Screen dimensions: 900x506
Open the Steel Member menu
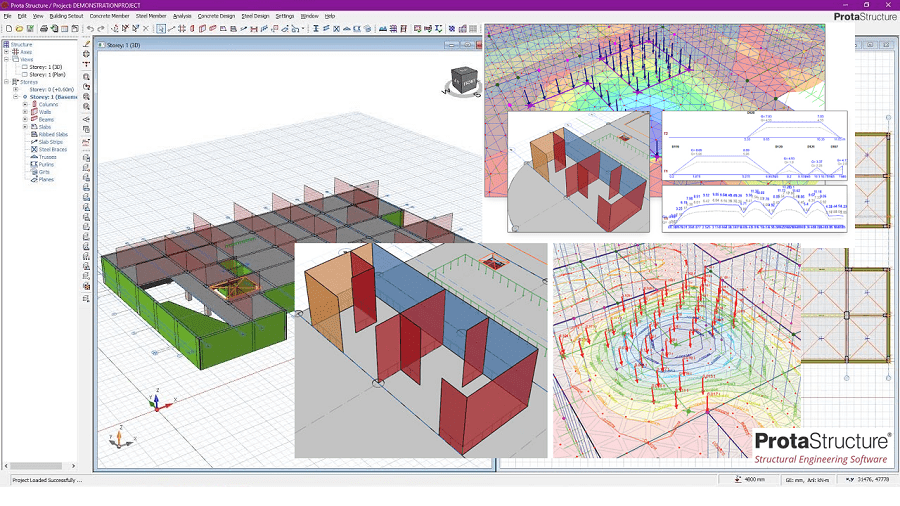pyautogui.click(x=151, y=16)
